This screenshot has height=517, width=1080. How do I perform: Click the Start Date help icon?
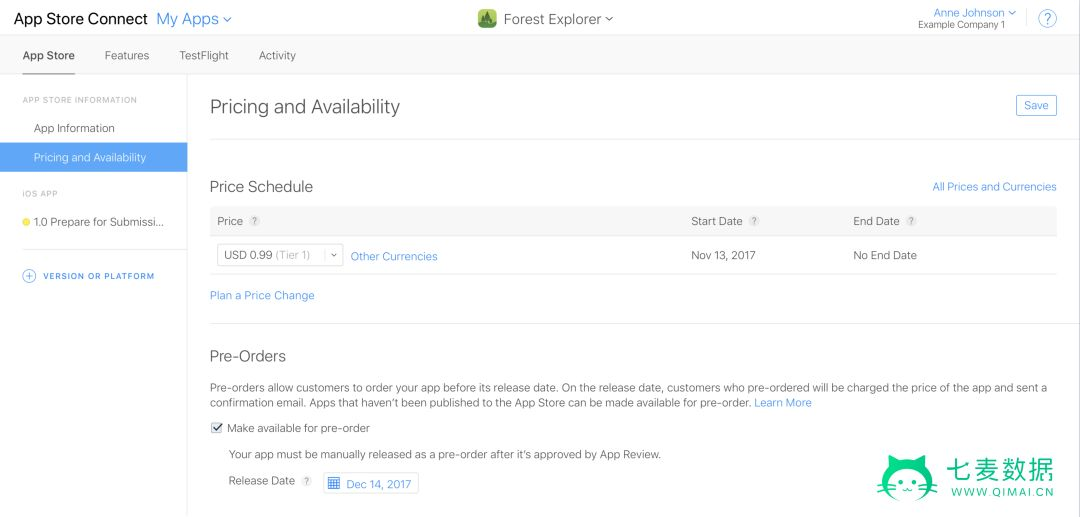754,221
